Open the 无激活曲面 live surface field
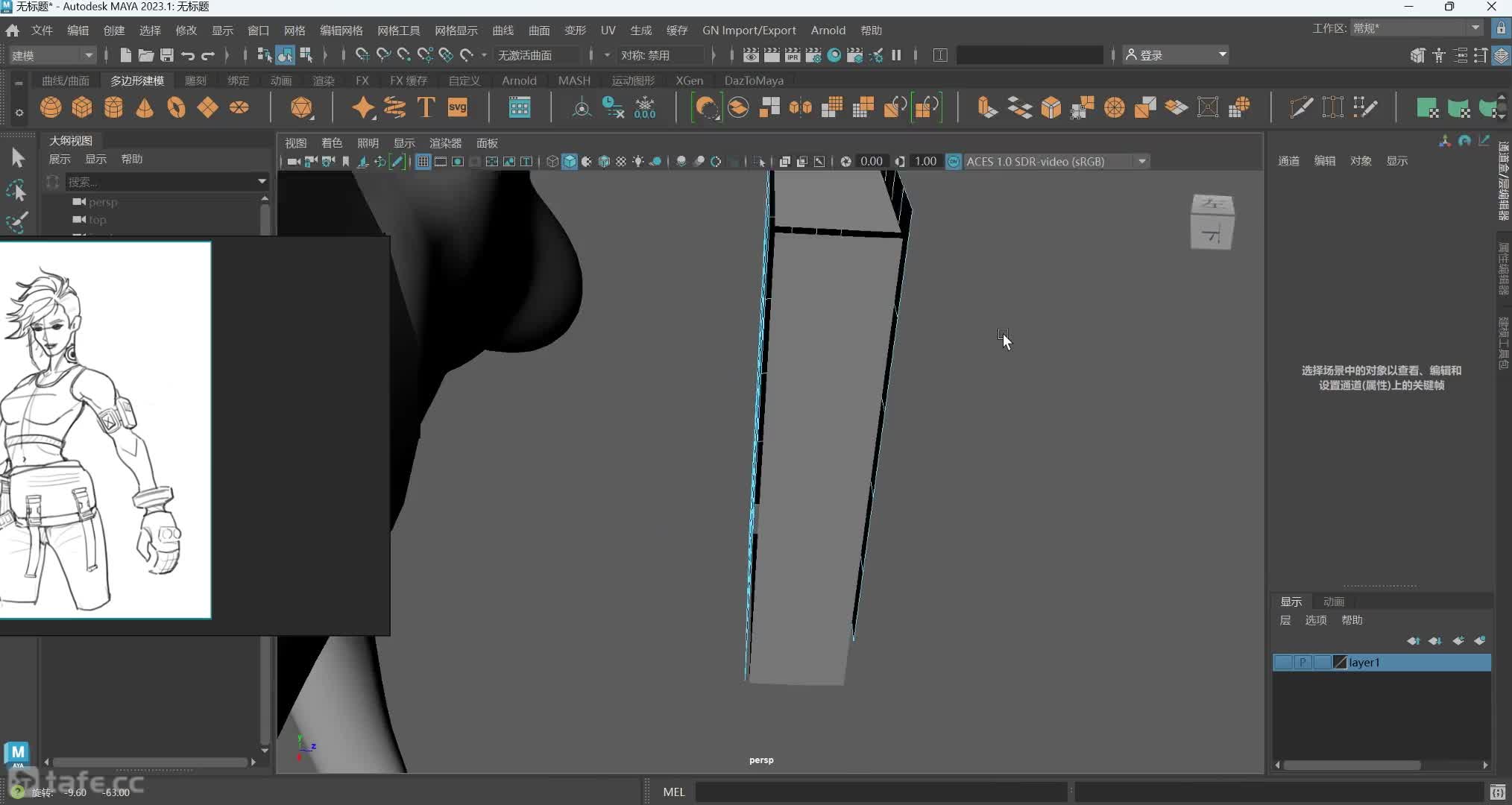1512x805 pixels. (537, 55)
